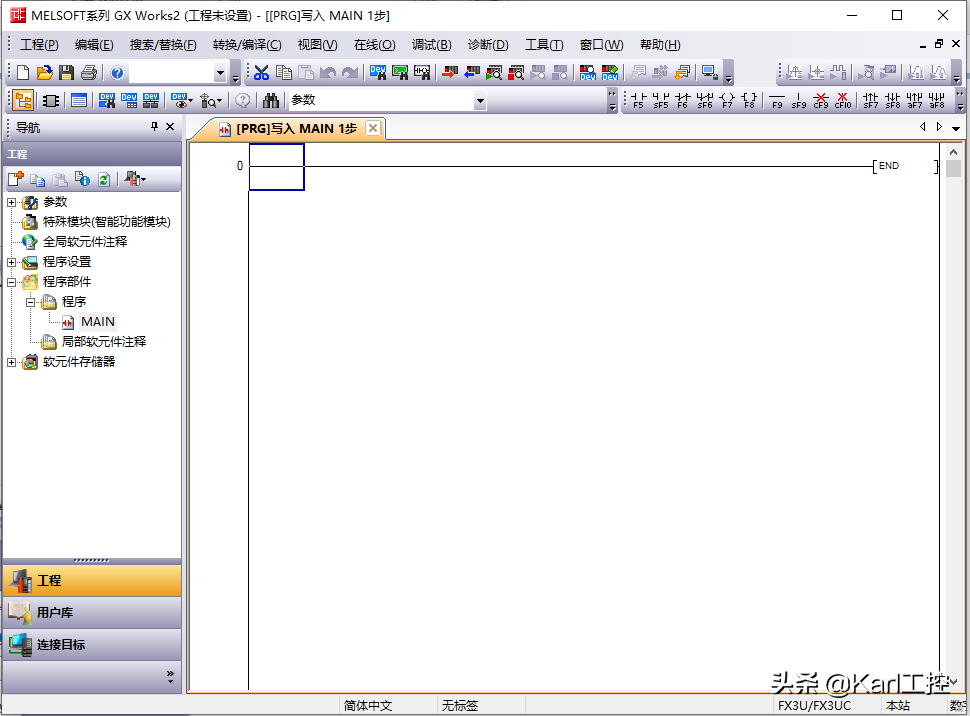Click the binoculars find device icon
The image size is (970, 716).
pyautogui.click(x=270, y=100)
